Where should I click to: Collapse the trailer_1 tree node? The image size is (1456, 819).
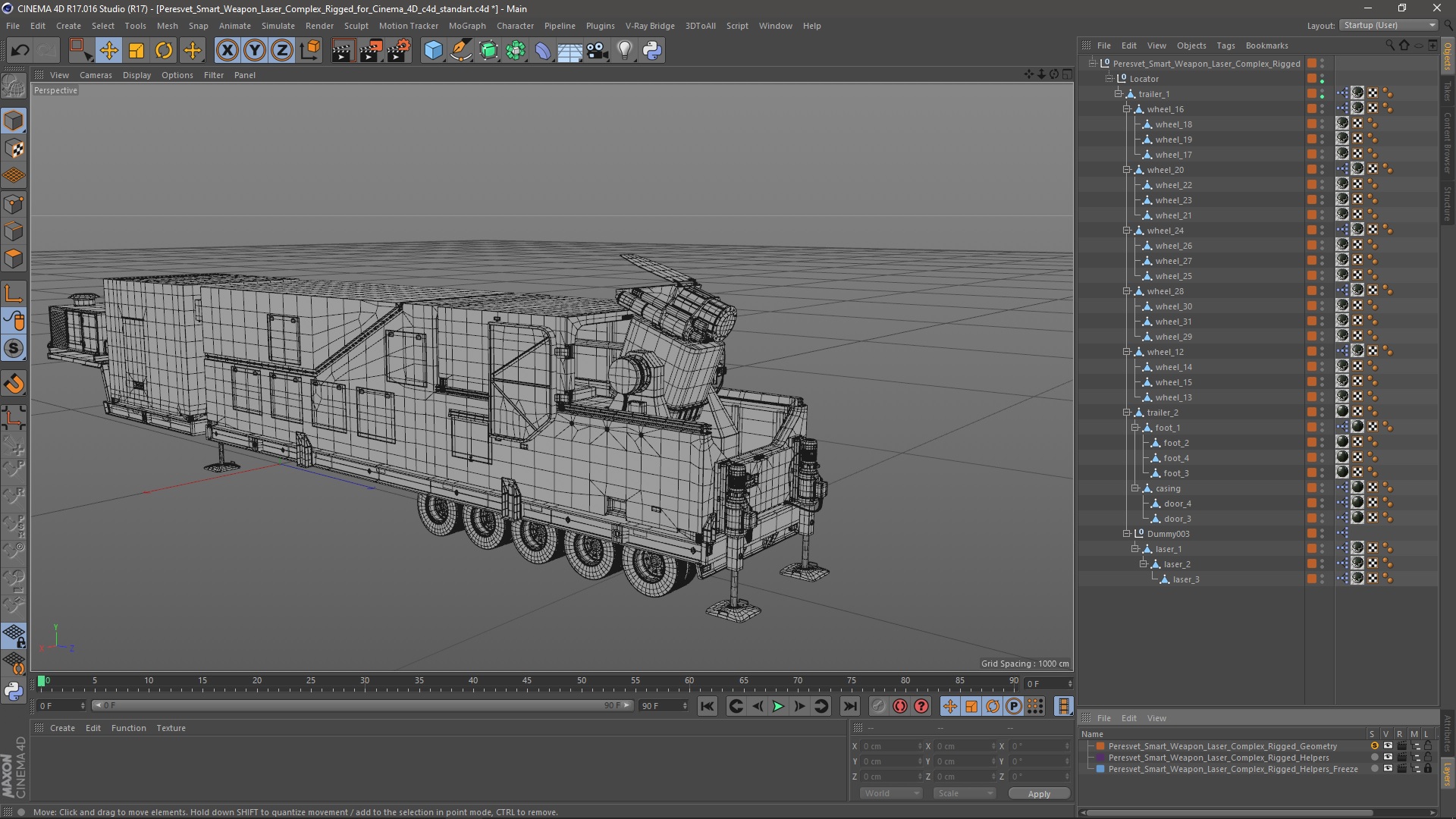pos(1118,94)
